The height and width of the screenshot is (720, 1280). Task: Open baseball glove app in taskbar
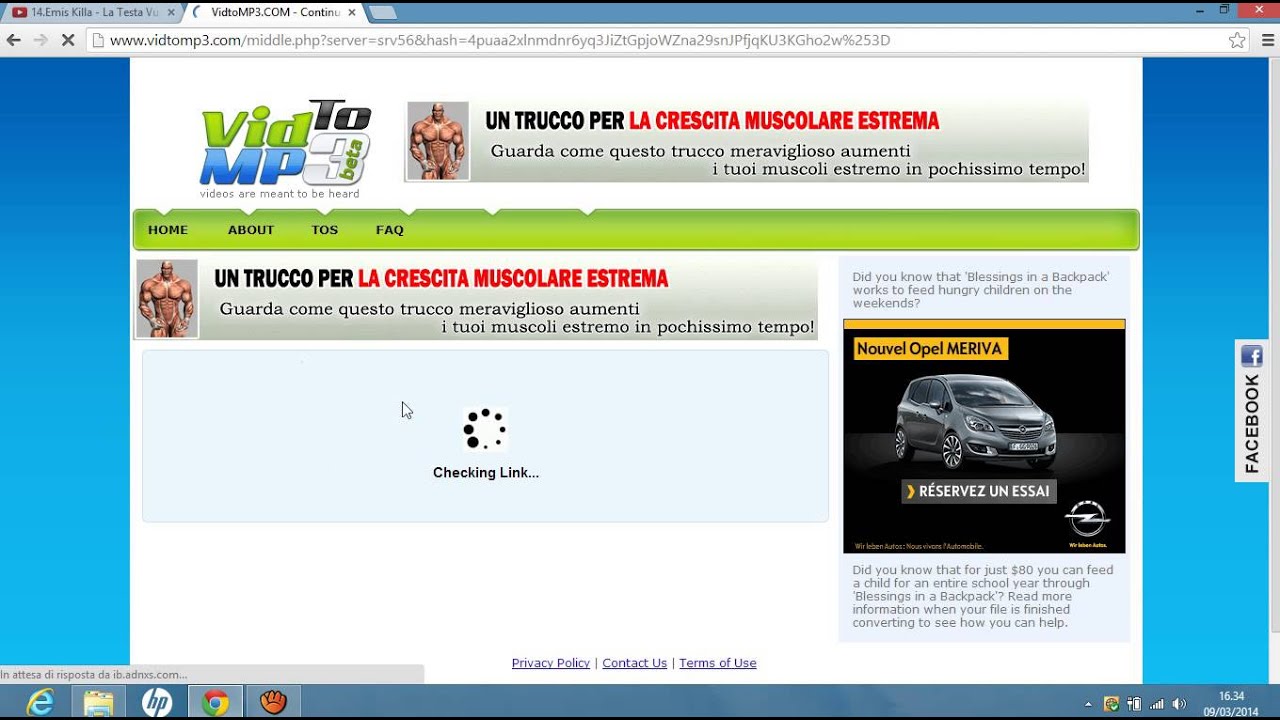point(273,703)
